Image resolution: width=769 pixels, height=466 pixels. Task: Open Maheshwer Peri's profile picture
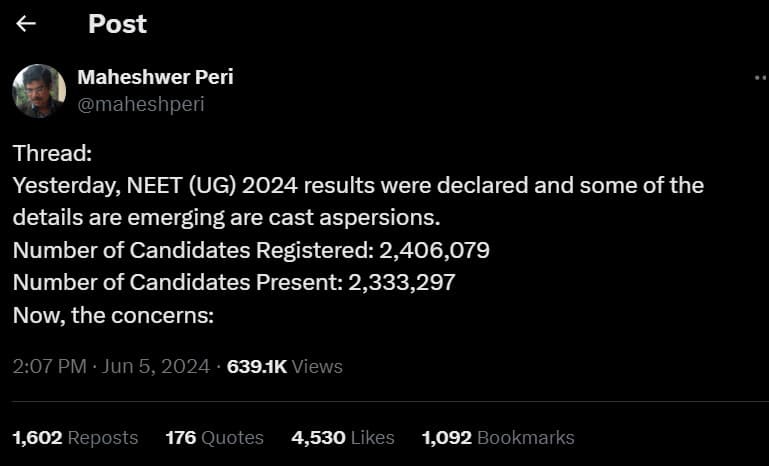(39, 91)
